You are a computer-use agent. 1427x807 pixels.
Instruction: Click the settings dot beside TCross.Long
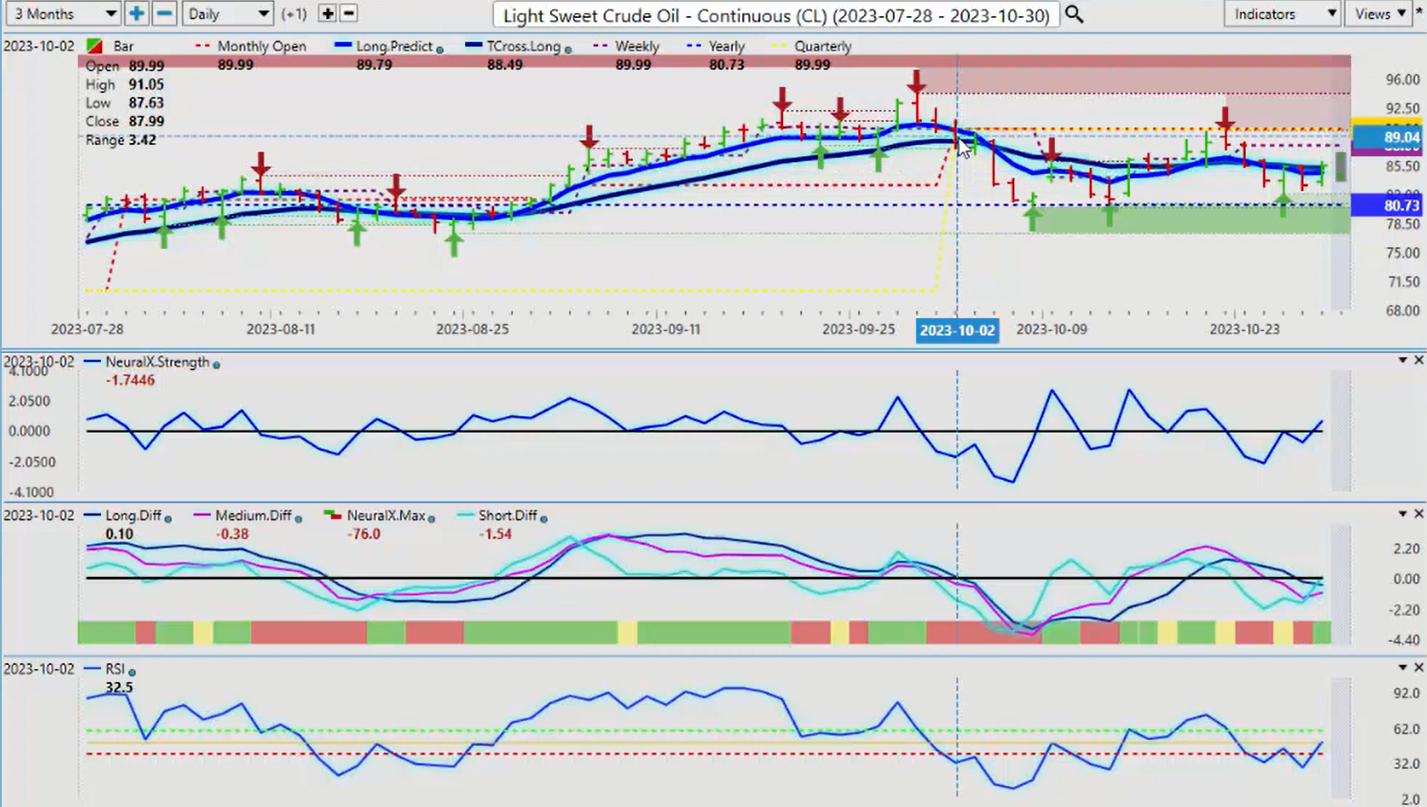coord(569,49)
